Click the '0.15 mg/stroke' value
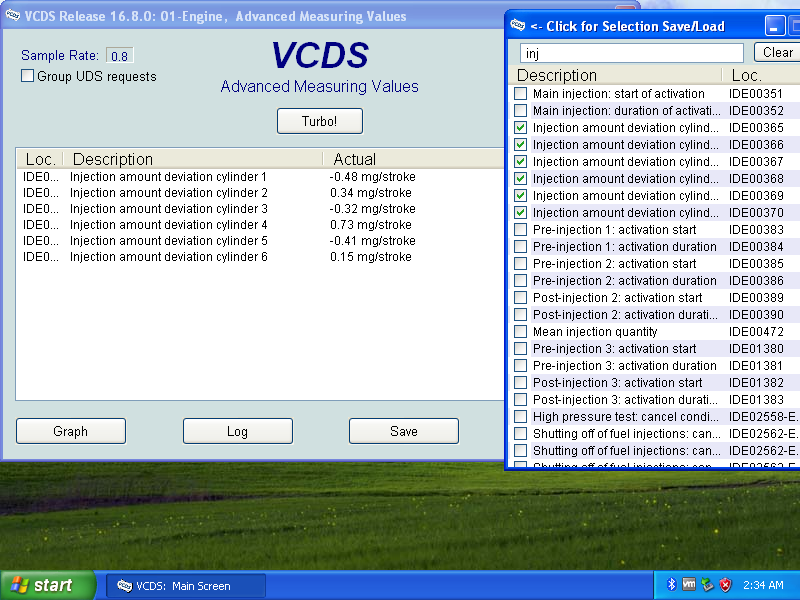 pos(371,257)
